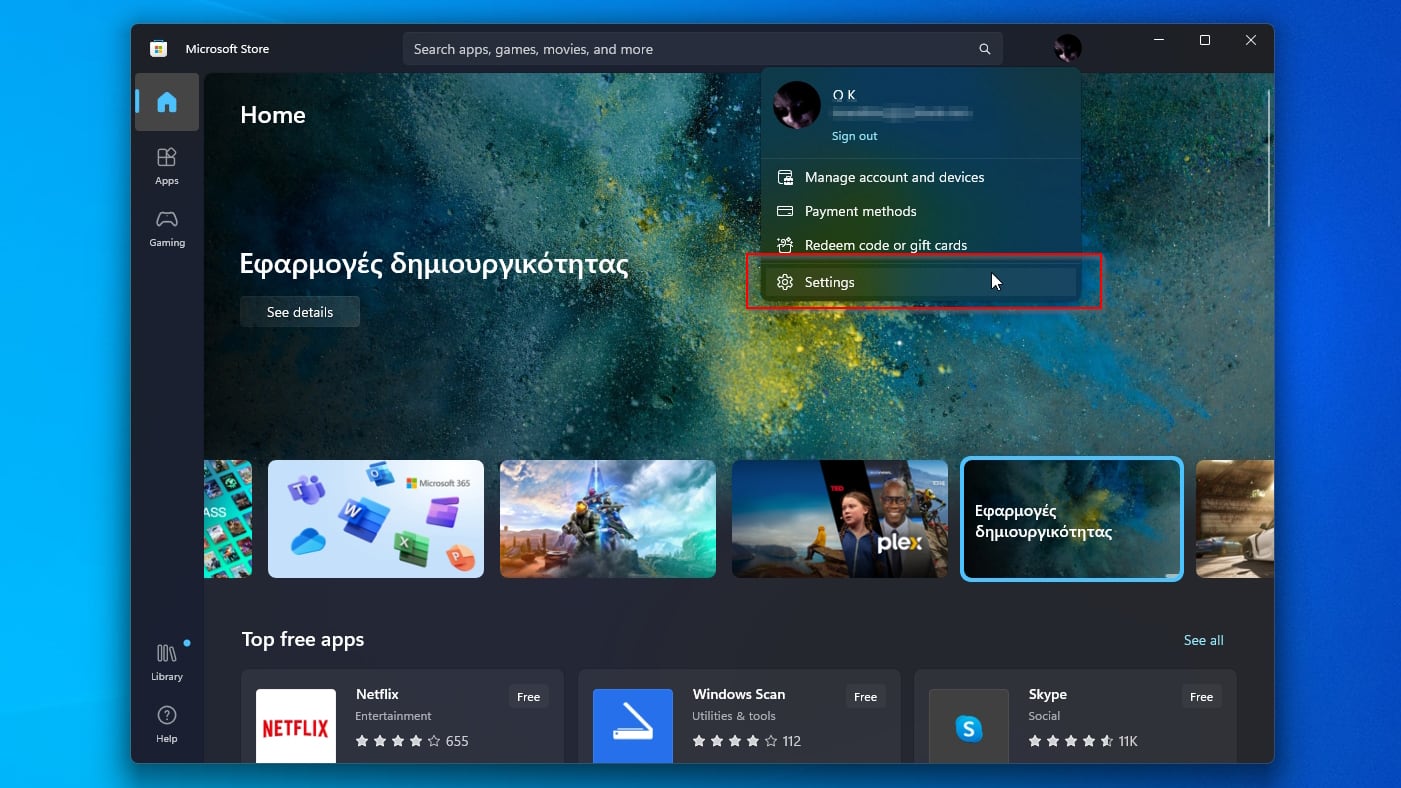Click the Windows Scan title text
Viewport: 1401px width, 788px height.
[739, 694]
